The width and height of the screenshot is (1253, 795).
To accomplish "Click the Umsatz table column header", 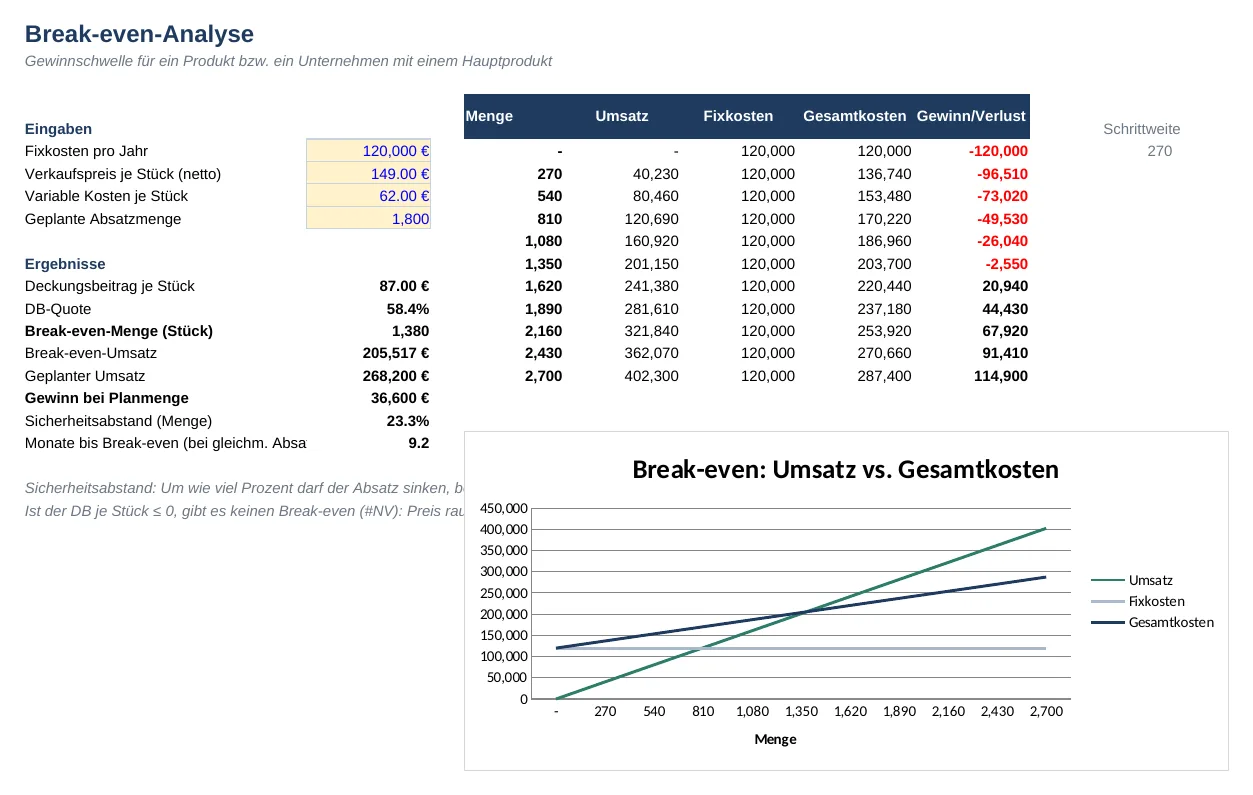I will 622,116.
